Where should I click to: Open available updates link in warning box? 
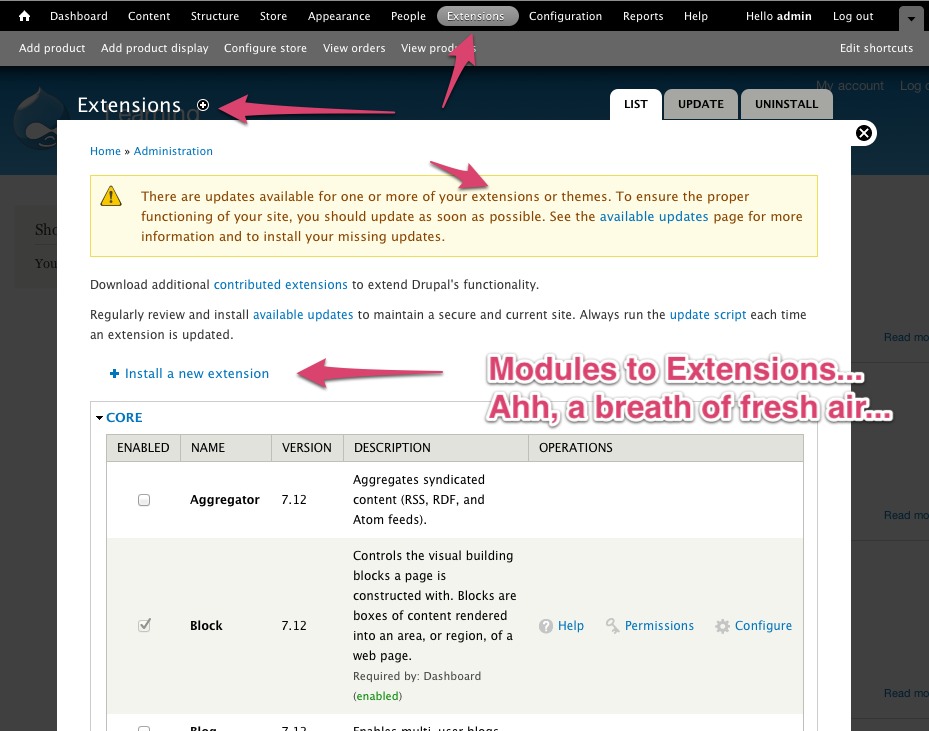point(654,216)
